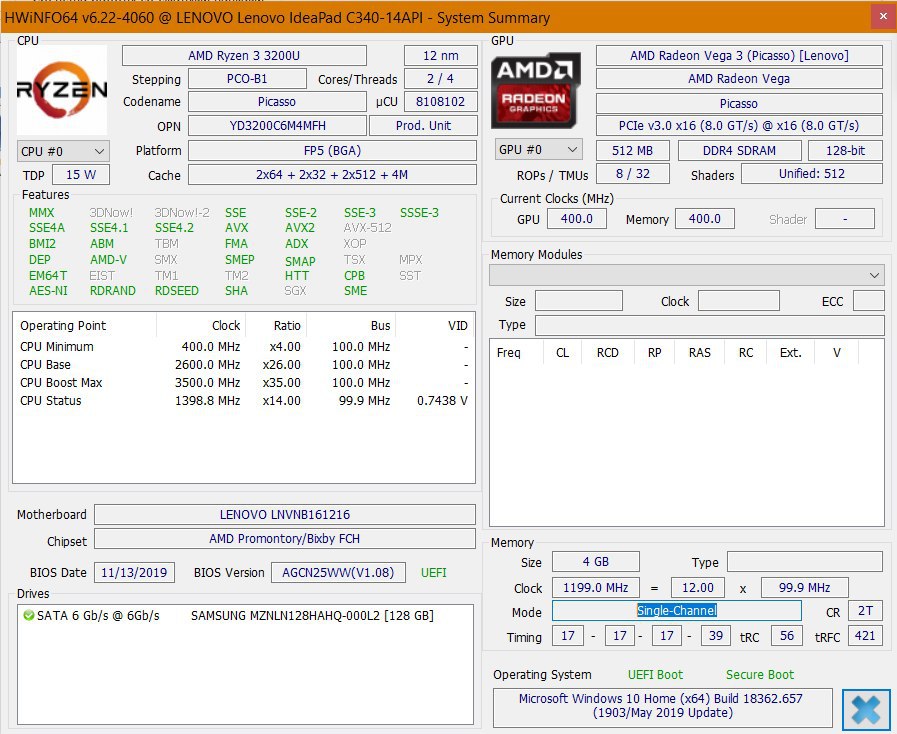Image resolution: width=897 pixels, height=734 pixels.
Task: Click the empty memory module Type field
Action: pos(710,325)
